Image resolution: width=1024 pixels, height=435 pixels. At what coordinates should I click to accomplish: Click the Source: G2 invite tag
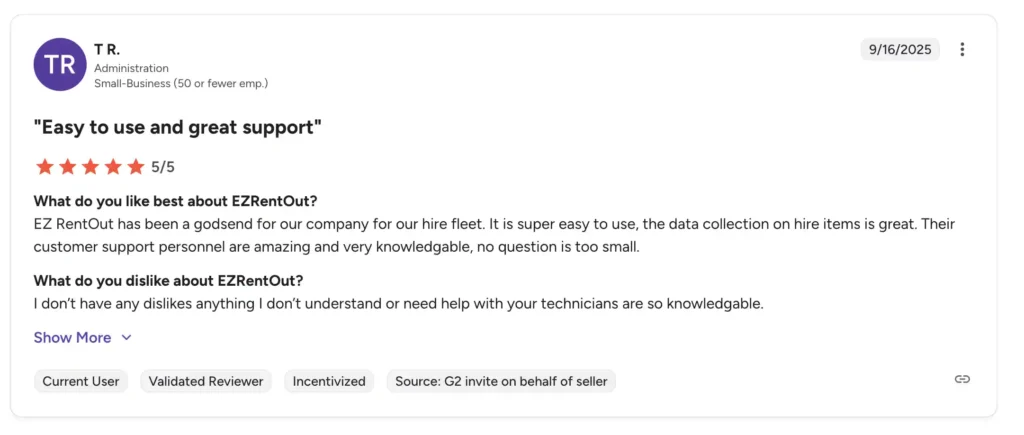pyautogui.click(x=501, y=381)
